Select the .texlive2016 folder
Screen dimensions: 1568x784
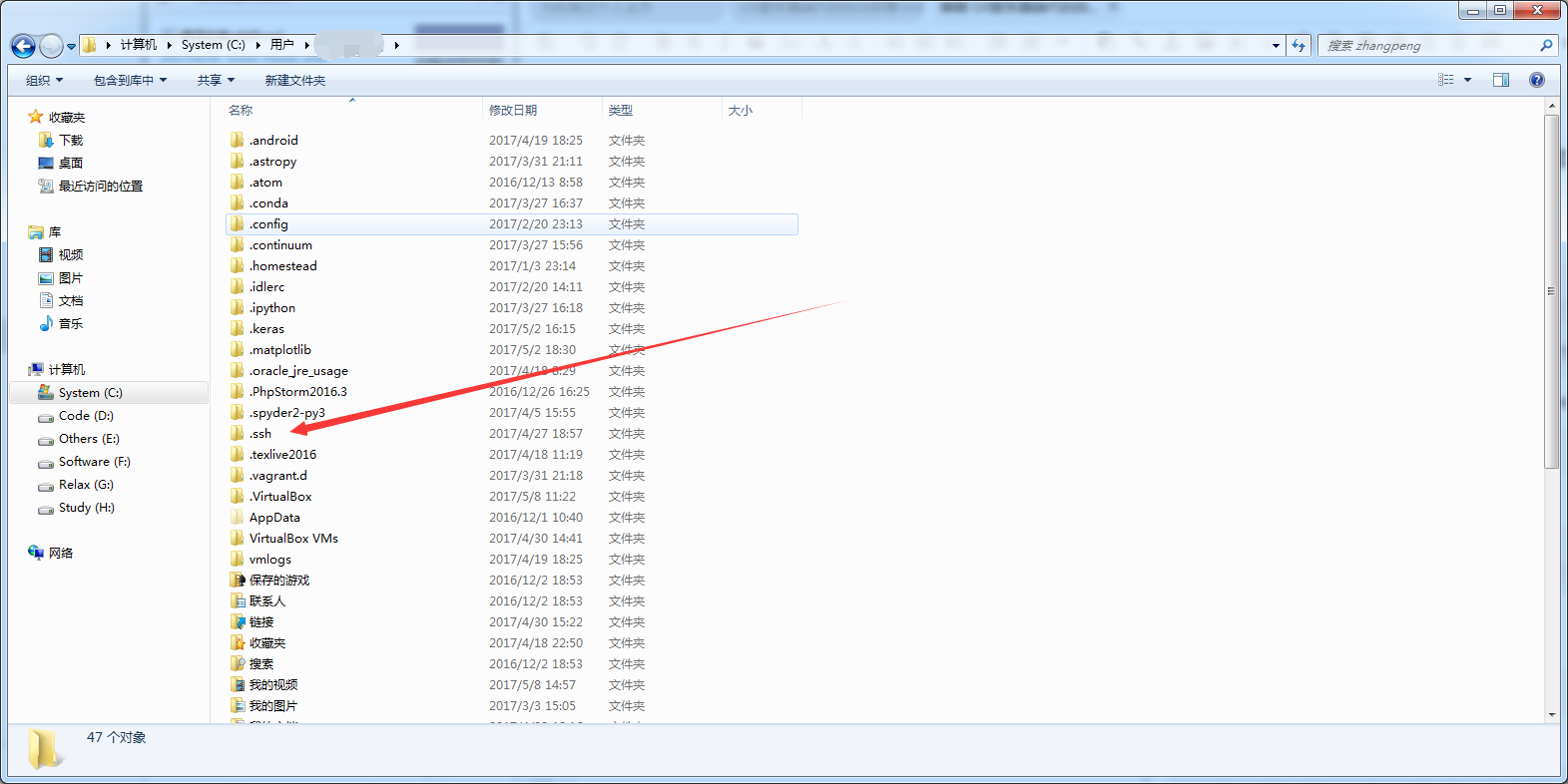coord(282,455)
